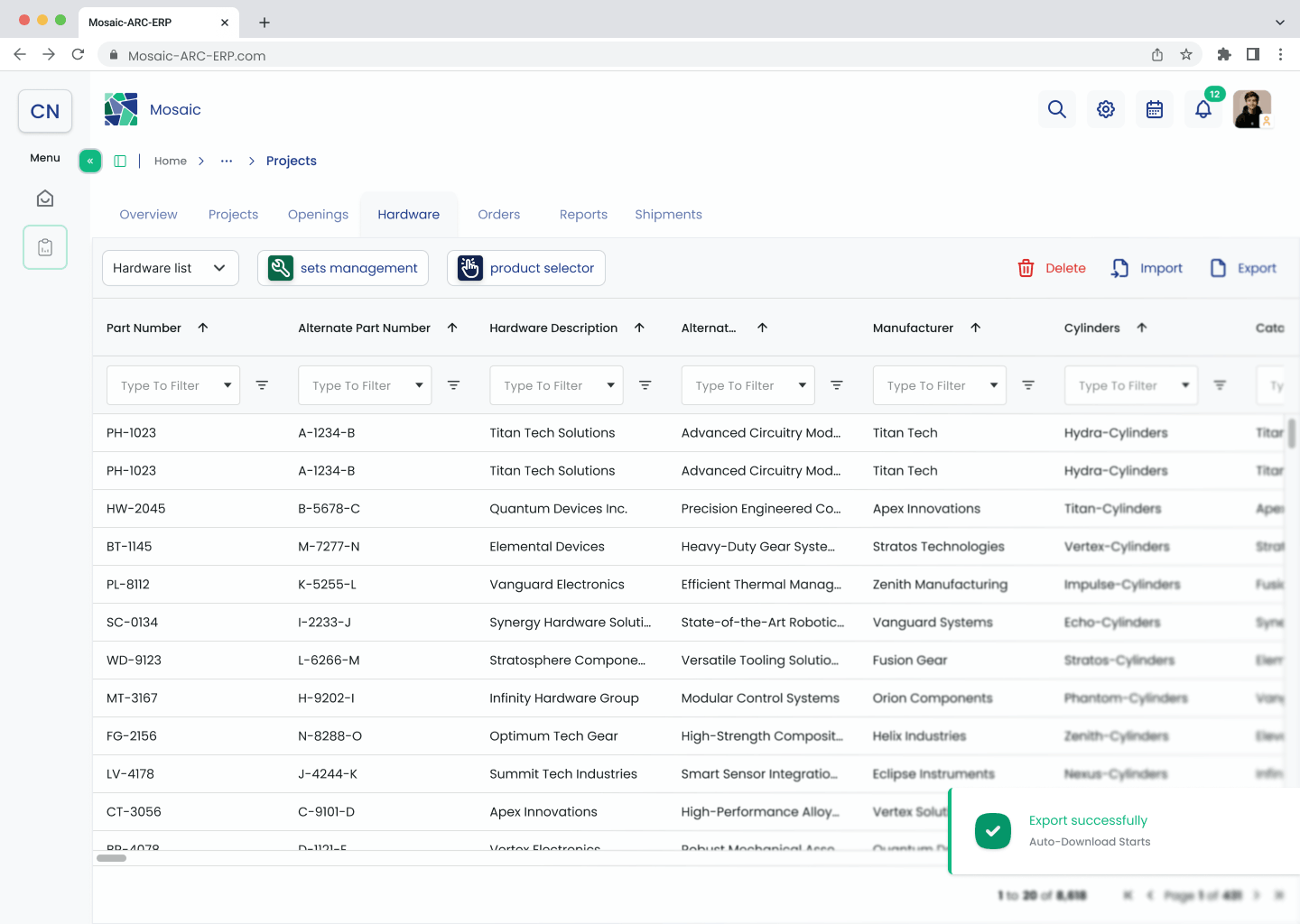Open filter options icon for Part Number
1300x924 pixels.
pyautogui.click(x=262, y=385)
